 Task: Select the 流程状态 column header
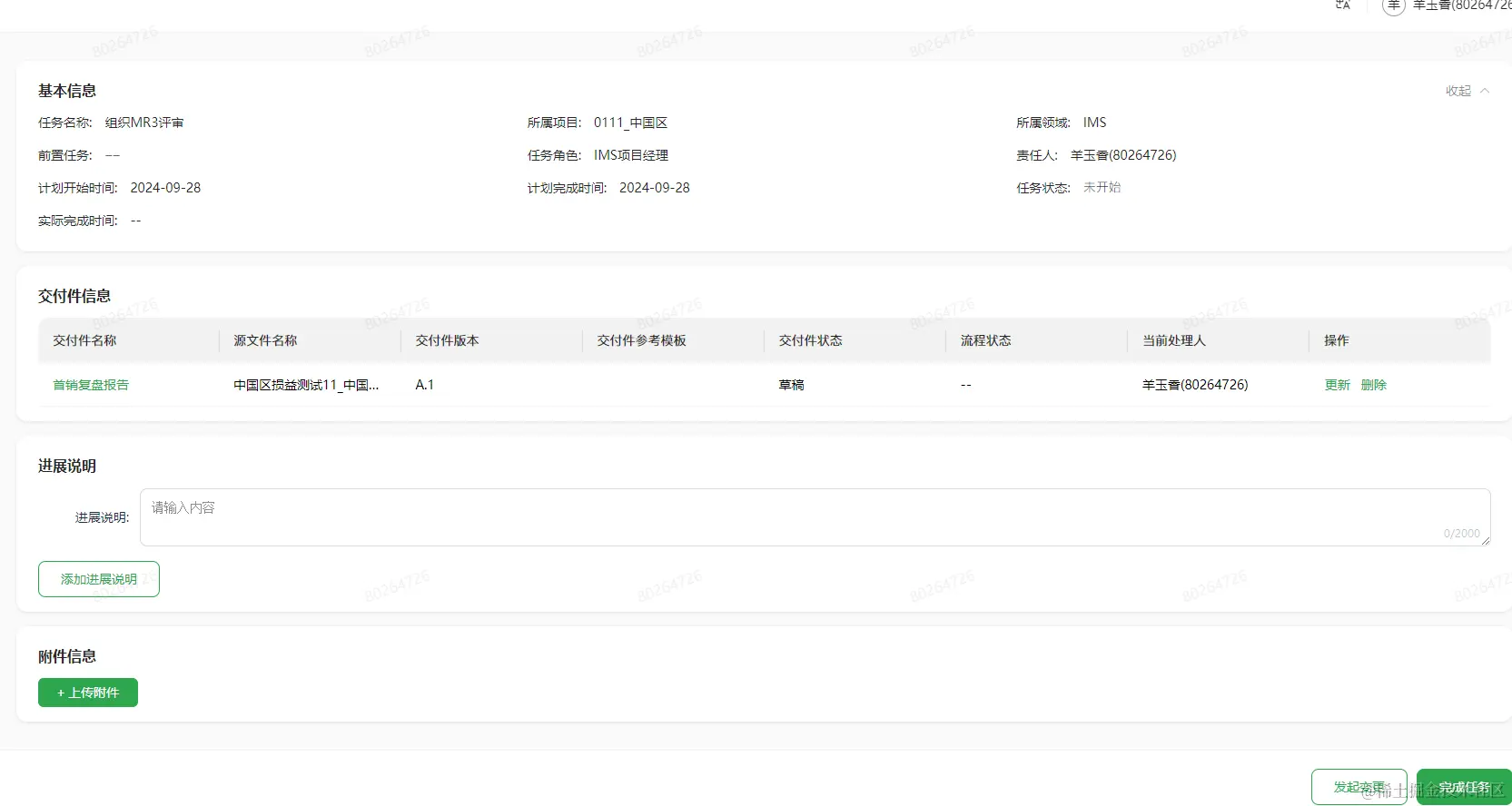pos(985,340)
